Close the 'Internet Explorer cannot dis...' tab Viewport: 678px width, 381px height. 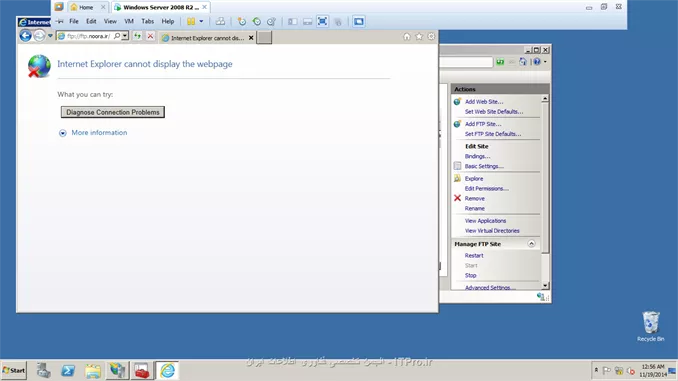(x=251, y=38)
